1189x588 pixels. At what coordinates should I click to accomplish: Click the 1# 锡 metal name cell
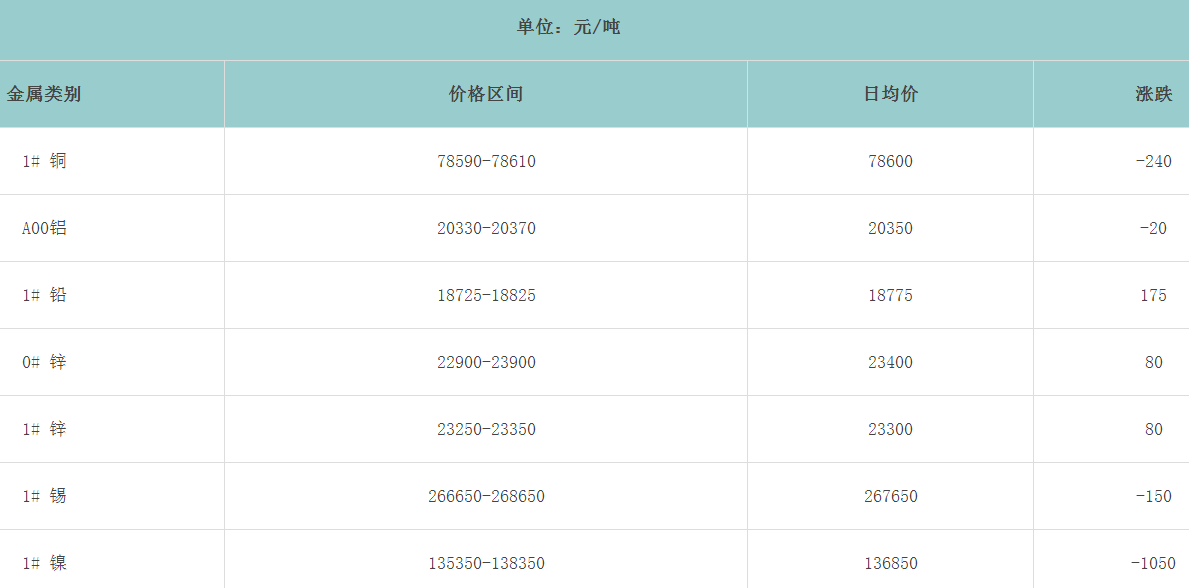point(45,496)
